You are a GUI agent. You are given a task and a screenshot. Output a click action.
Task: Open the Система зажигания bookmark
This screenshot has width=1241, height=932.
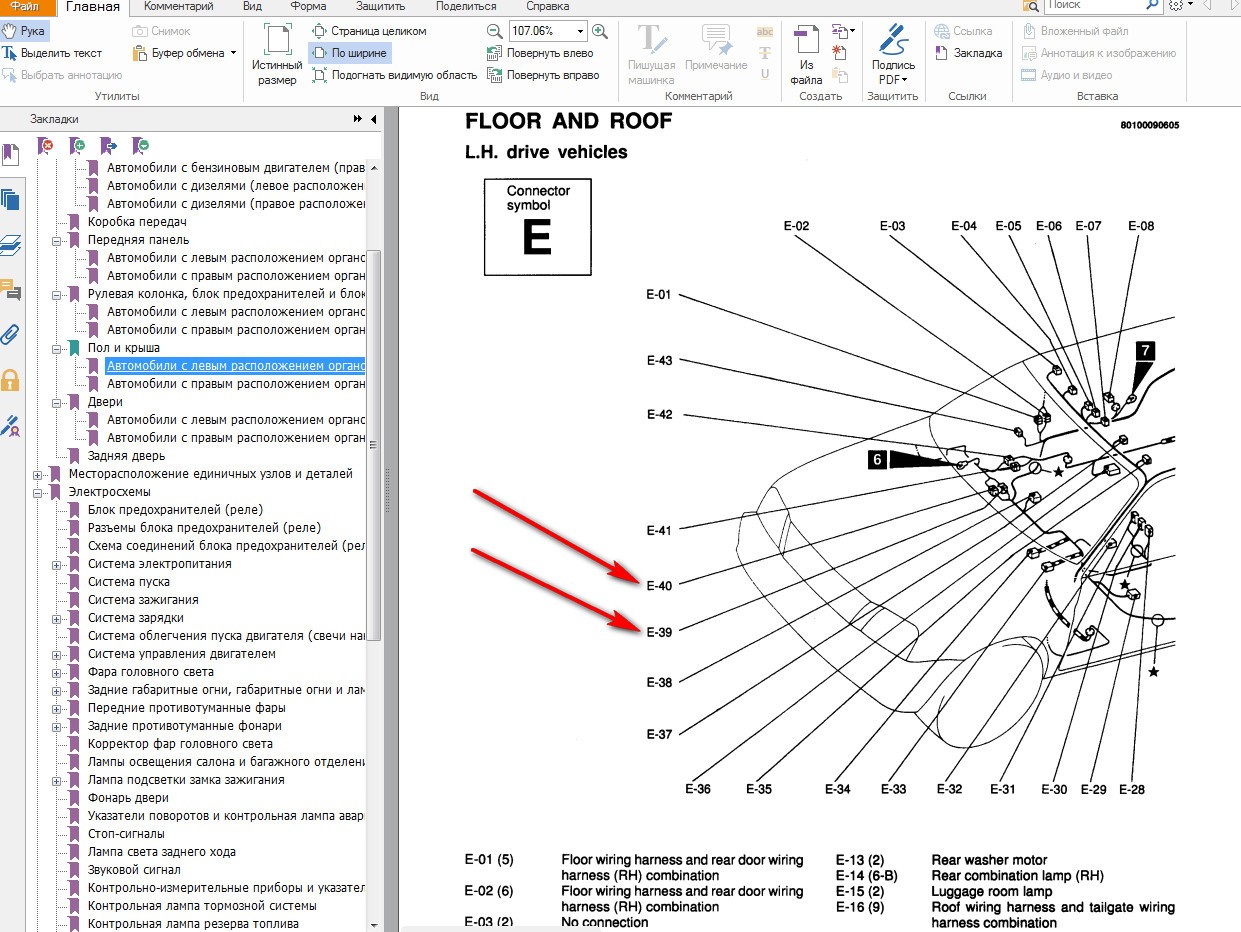click(143, 600)
